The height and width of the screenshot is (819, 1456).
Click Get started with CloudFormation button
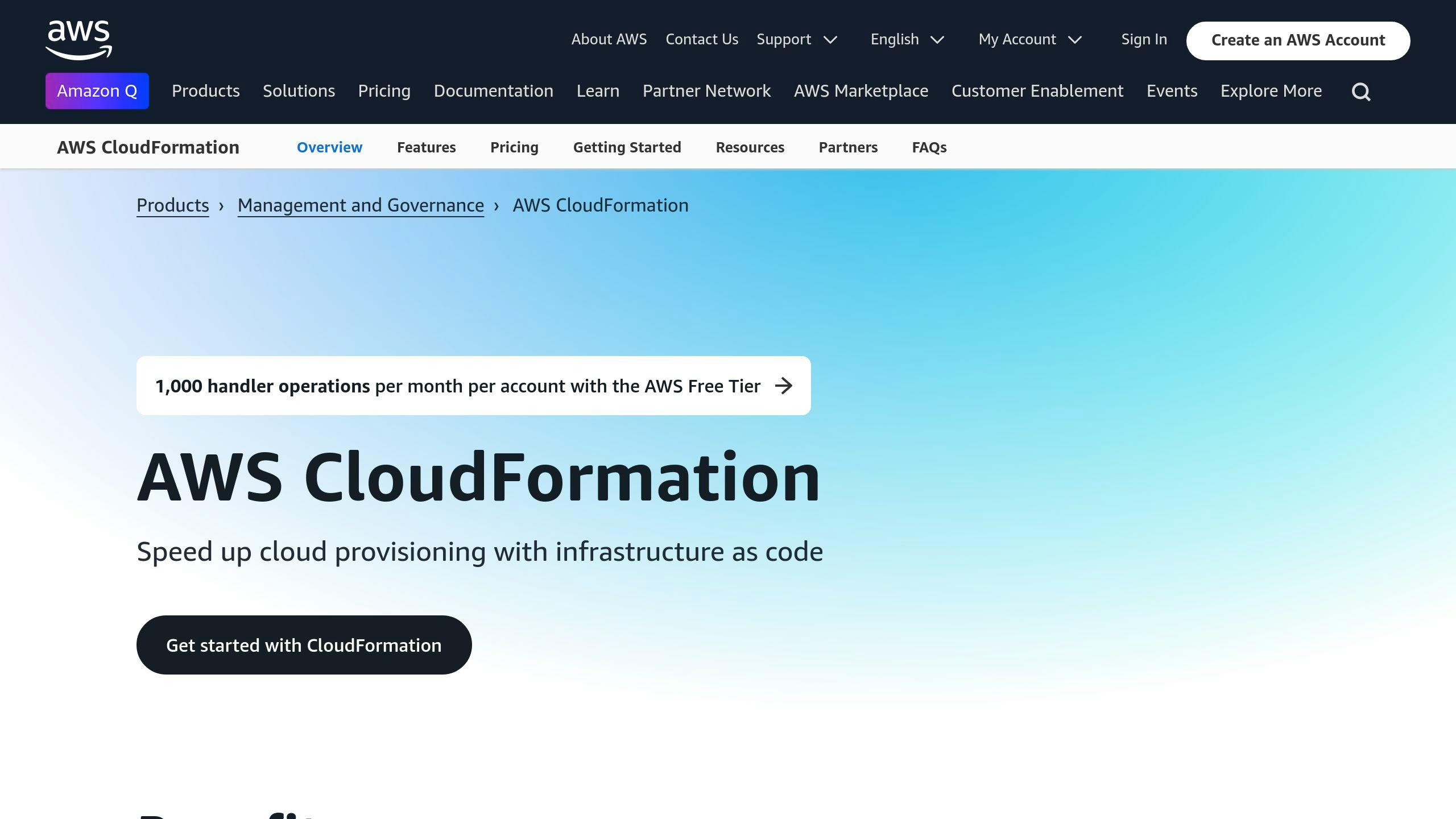304,645
